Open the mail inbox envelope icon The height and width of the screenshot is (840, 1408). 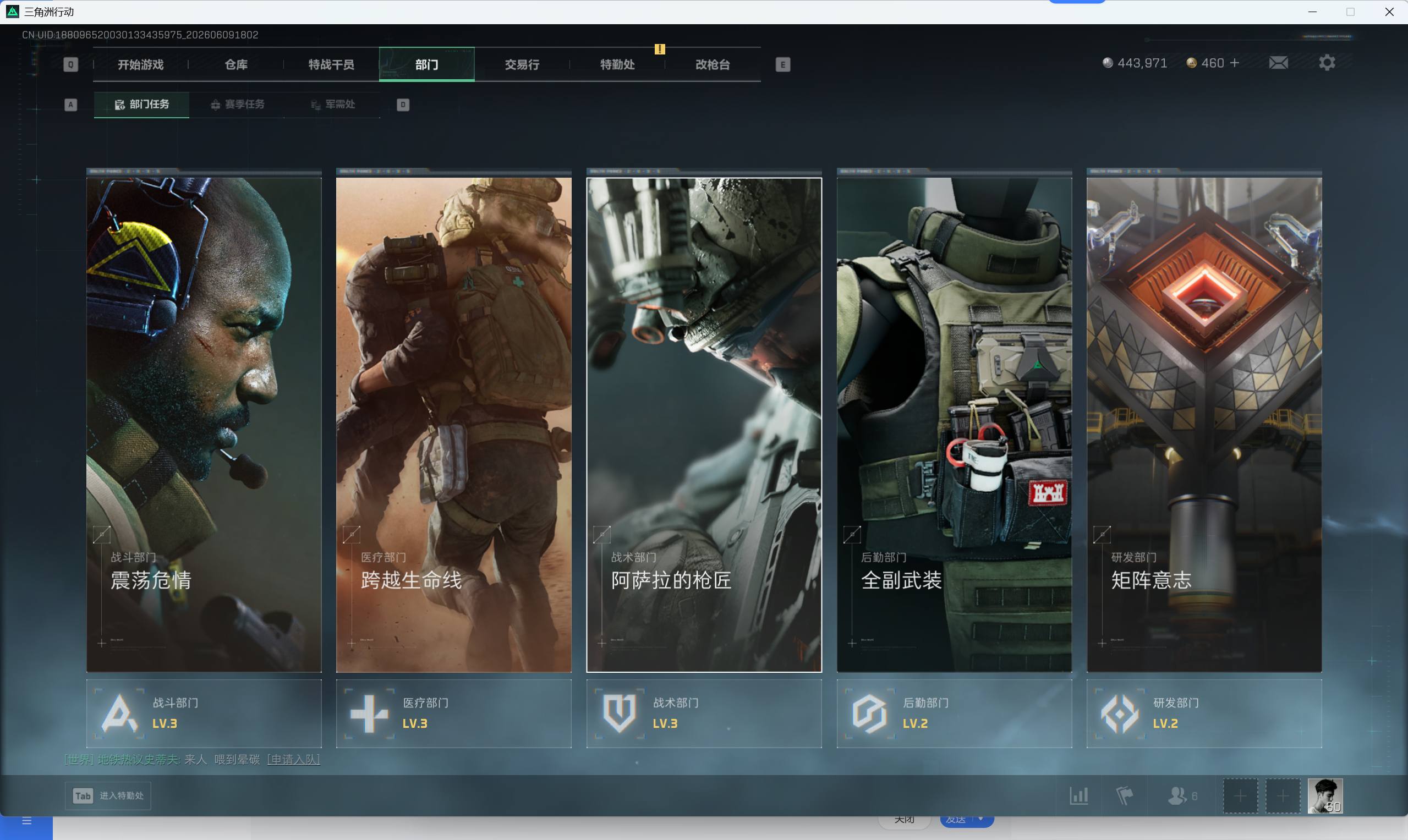[x=1278, y=63]
